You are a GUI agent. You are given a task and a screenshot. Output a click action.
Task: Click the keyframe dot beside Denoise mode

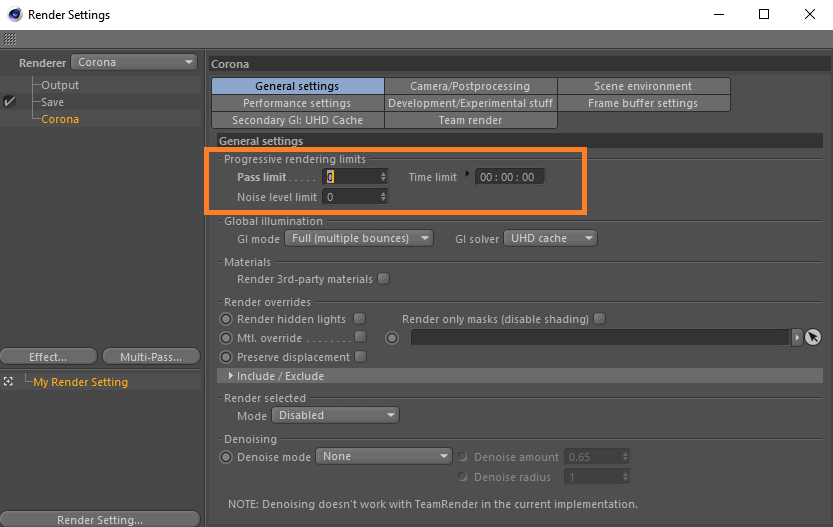(226, 457)
